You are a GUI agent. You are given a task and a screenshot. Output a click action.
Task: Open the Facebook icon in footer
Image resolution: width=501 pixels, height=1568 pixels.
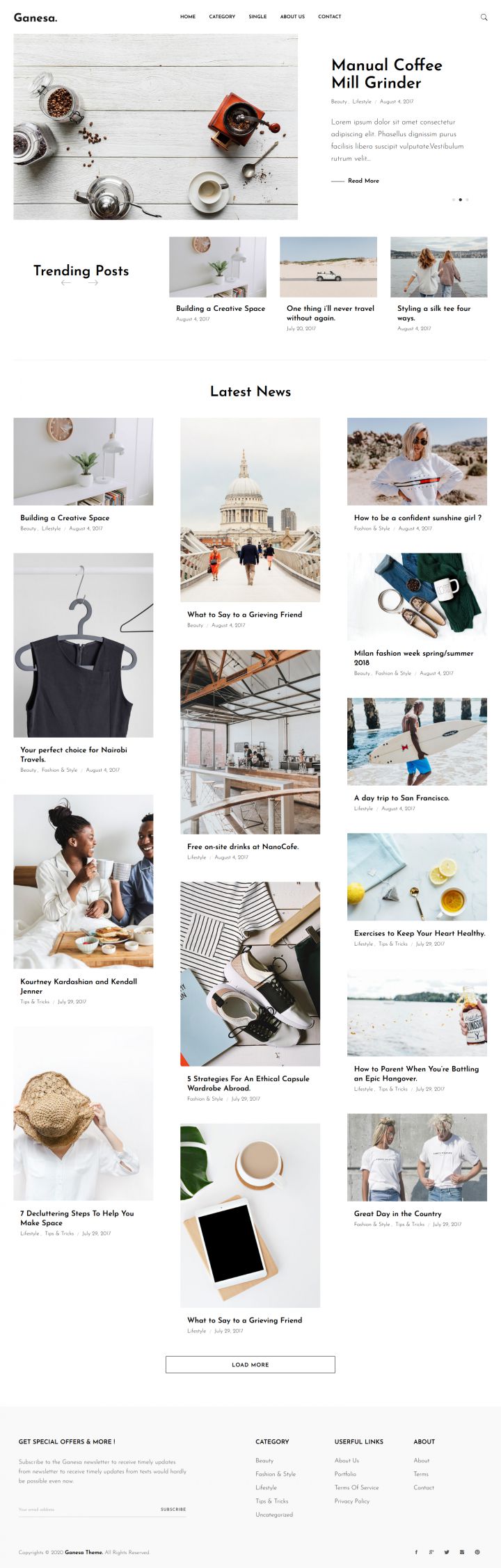[x=416, y=1552]
